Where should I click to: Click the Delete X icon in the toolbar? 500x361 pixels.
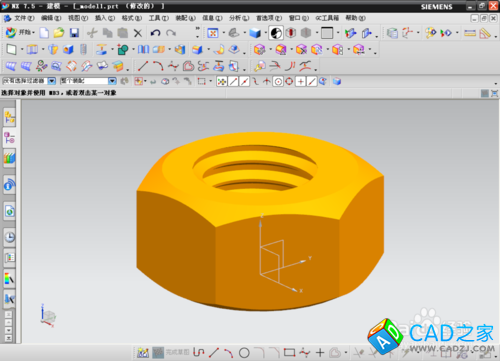(138, 33)
